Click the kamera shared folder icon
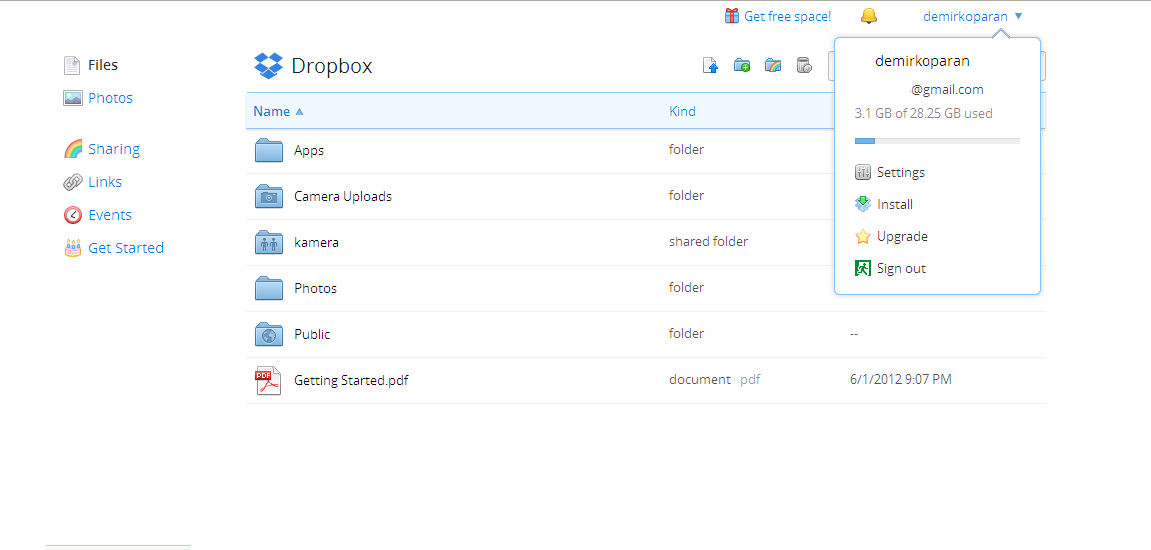This screenshot has width=1151, height=550. 269,242
